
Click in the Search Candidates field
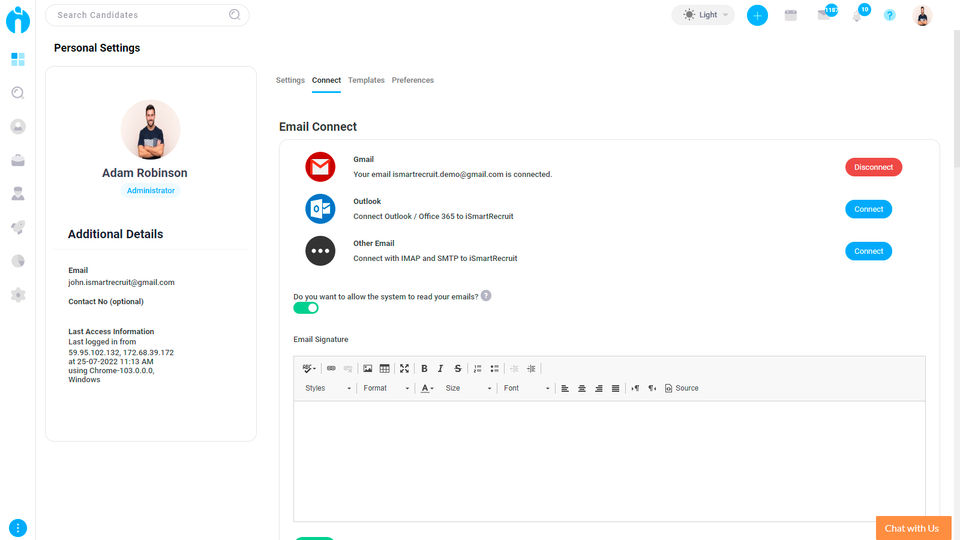[147, 15]
